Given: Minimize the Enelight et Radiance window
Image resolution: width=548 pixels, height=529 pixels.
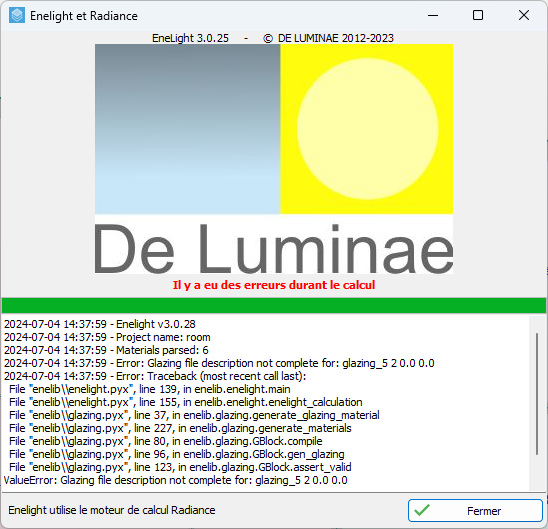Looking at the screenshot, I should pos(433,15).
